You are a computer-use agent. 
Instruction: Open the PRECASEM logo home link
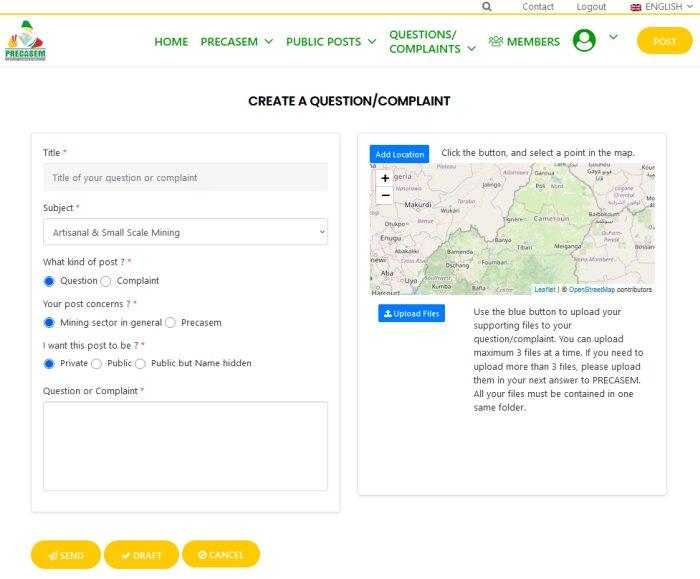(25, 41)
